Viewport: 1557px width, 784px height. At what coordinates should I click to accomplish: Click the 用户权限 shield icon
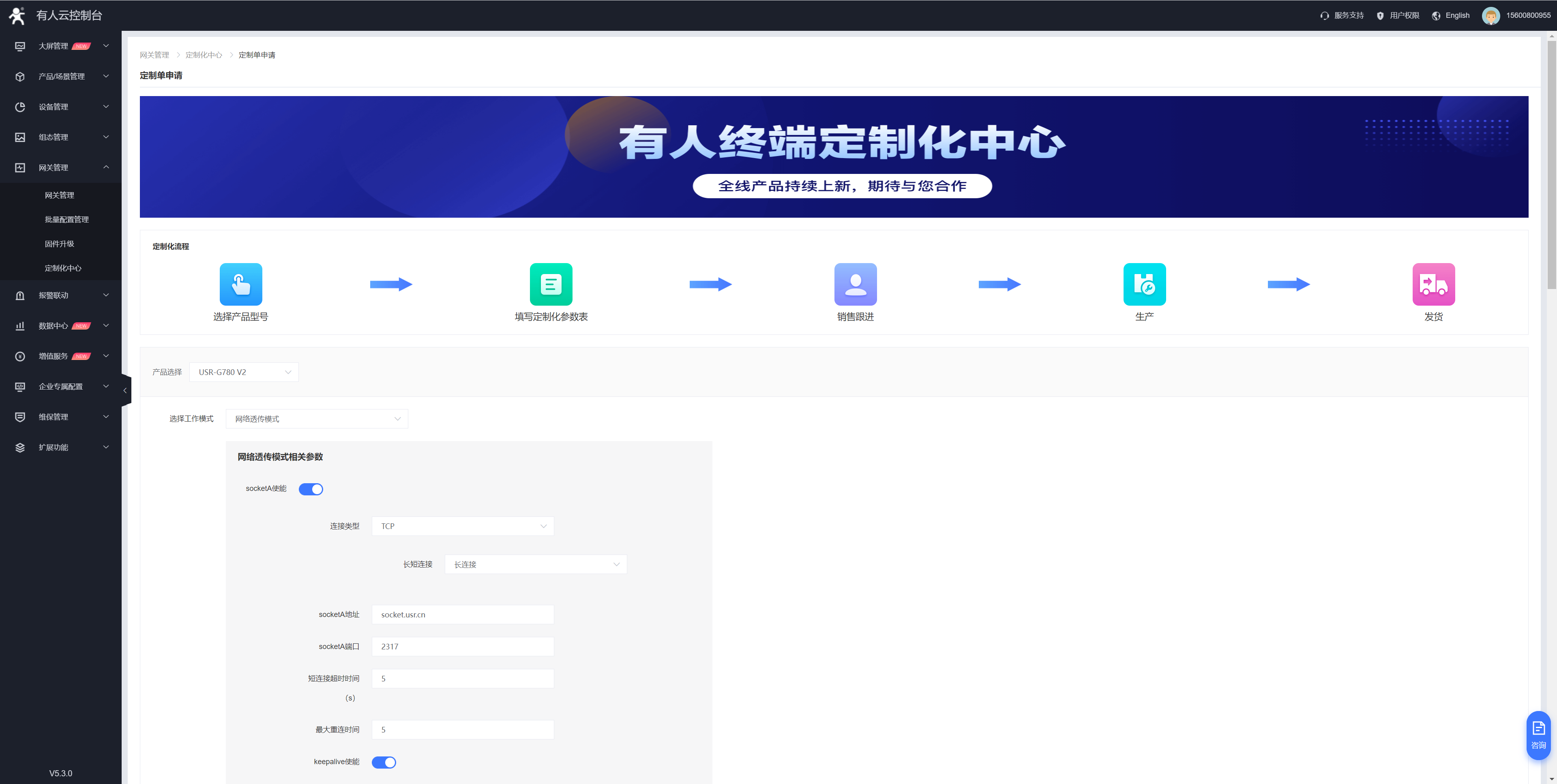(1380, 16)
